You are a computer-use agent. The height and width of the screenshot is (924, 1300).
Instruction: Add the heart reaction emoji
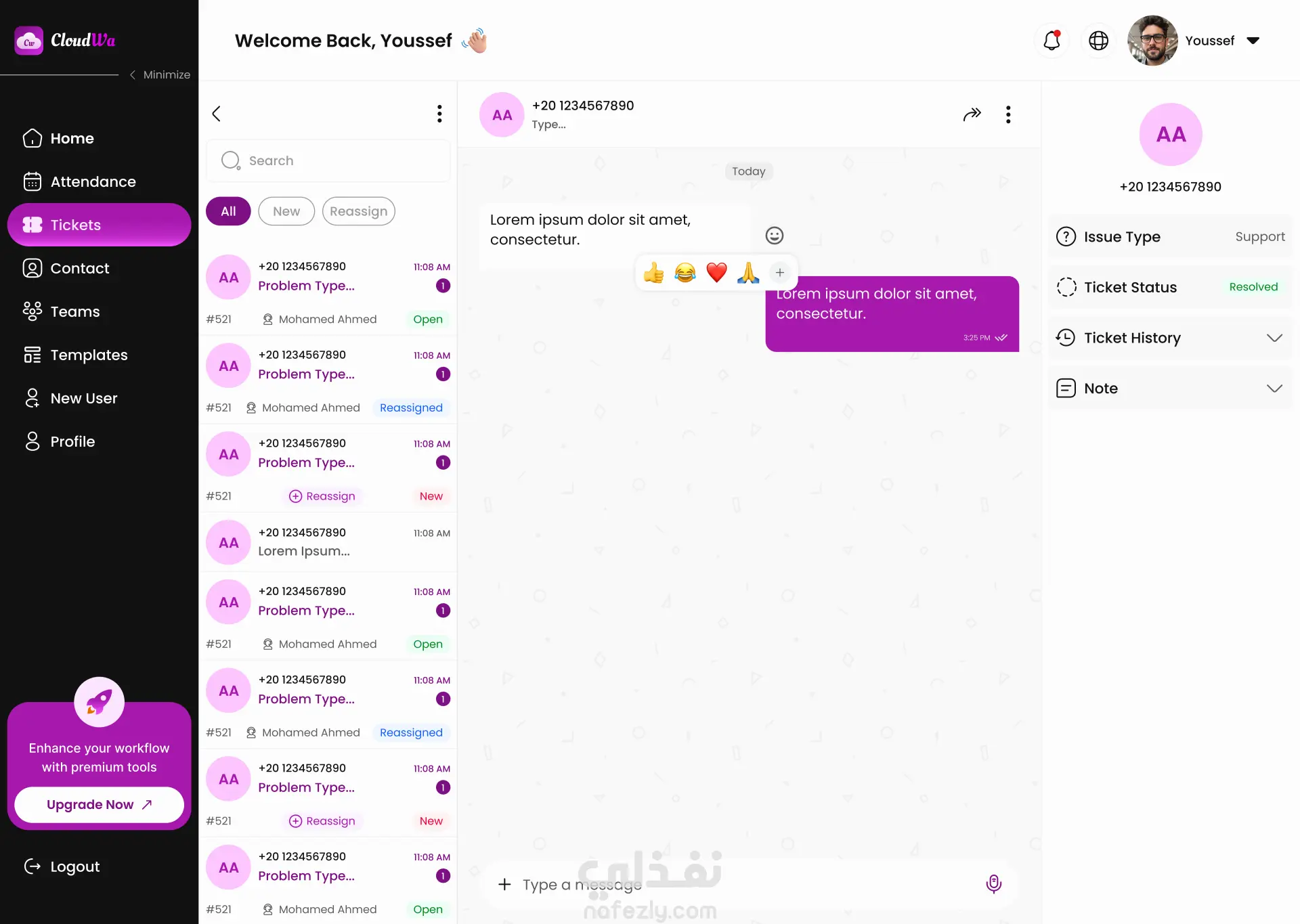coord(716,273)
